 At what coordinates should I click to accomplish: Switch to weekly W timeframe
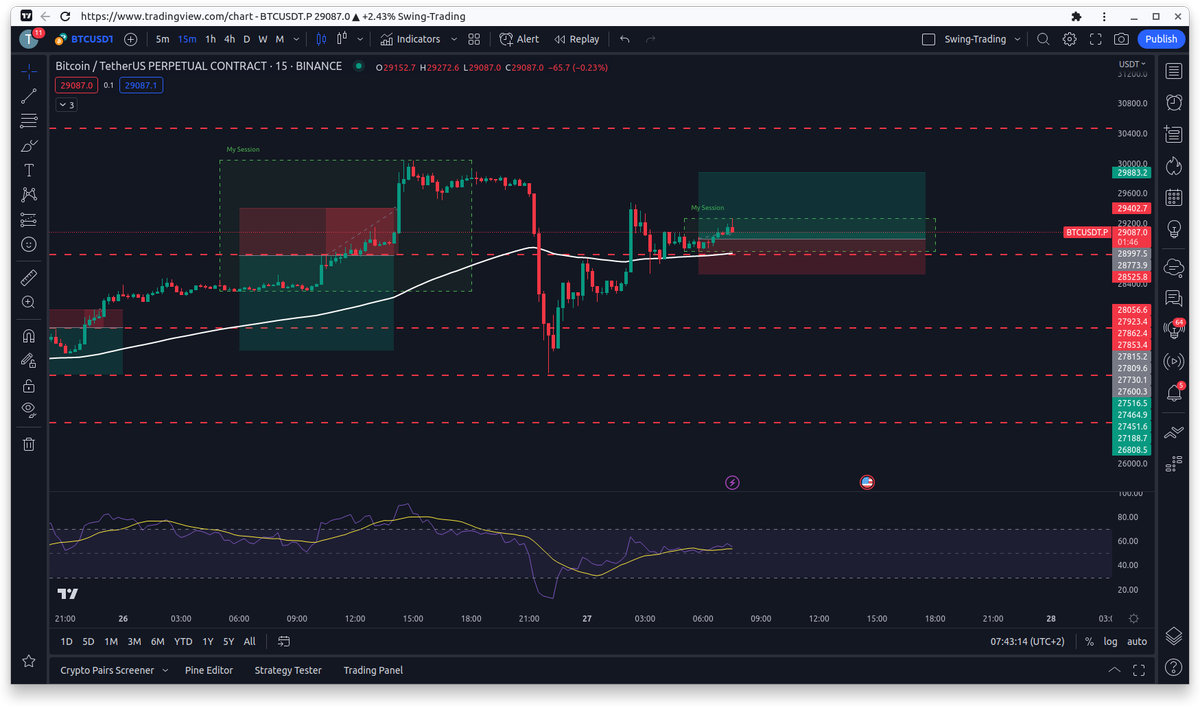point(263,39)
